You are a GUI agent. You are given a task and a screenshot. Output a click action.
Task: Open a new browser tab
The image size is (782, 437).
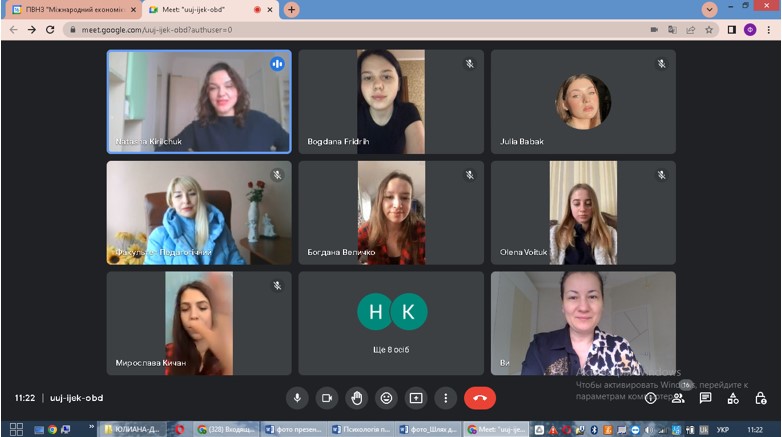[x=291, y=9]
